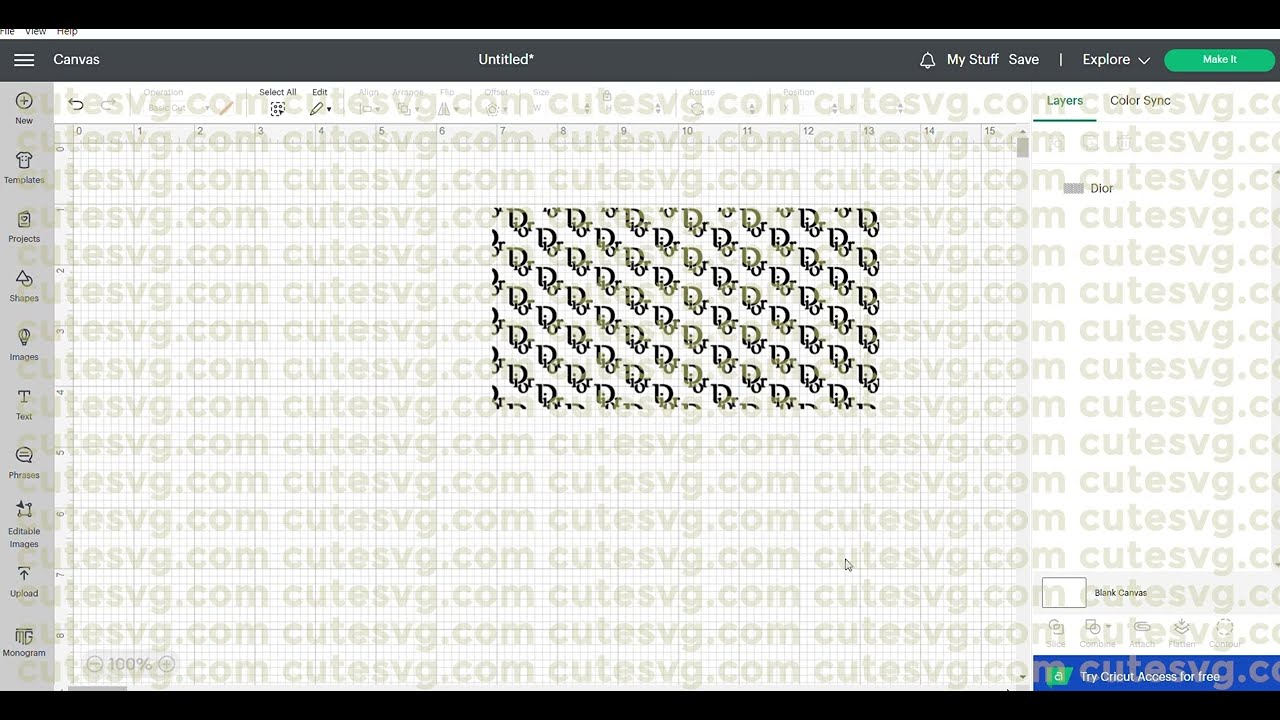Screen dimensions: 1280x720
Task: Click the Select All icon
Action: 278,109
